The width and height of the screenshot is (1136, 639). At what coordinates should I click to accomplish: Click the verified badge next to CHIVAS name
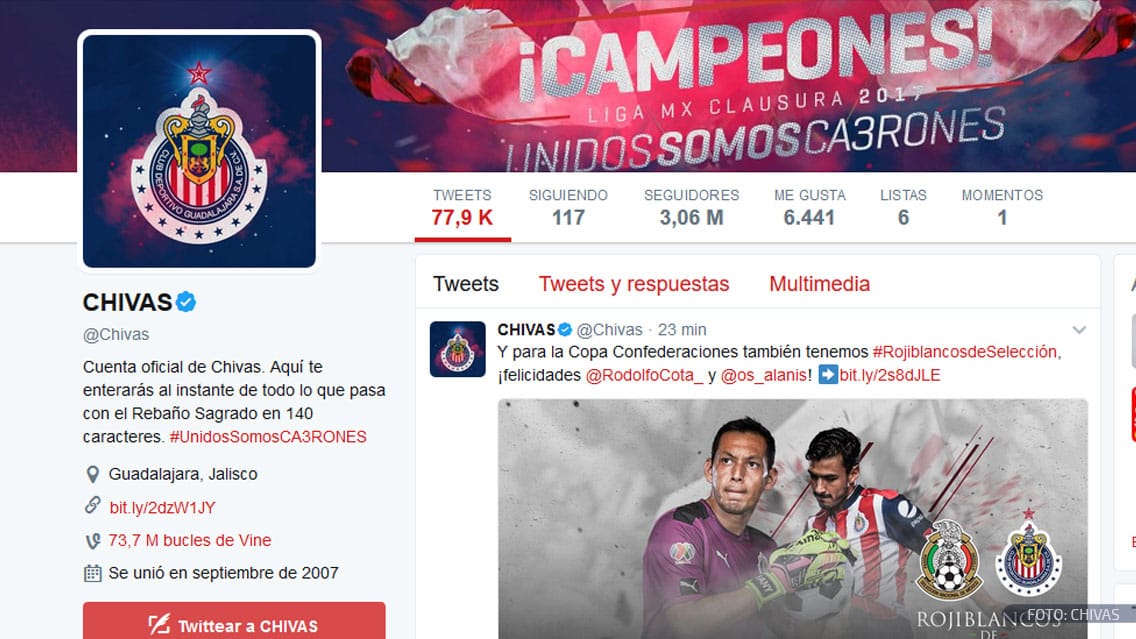point(186,302)
